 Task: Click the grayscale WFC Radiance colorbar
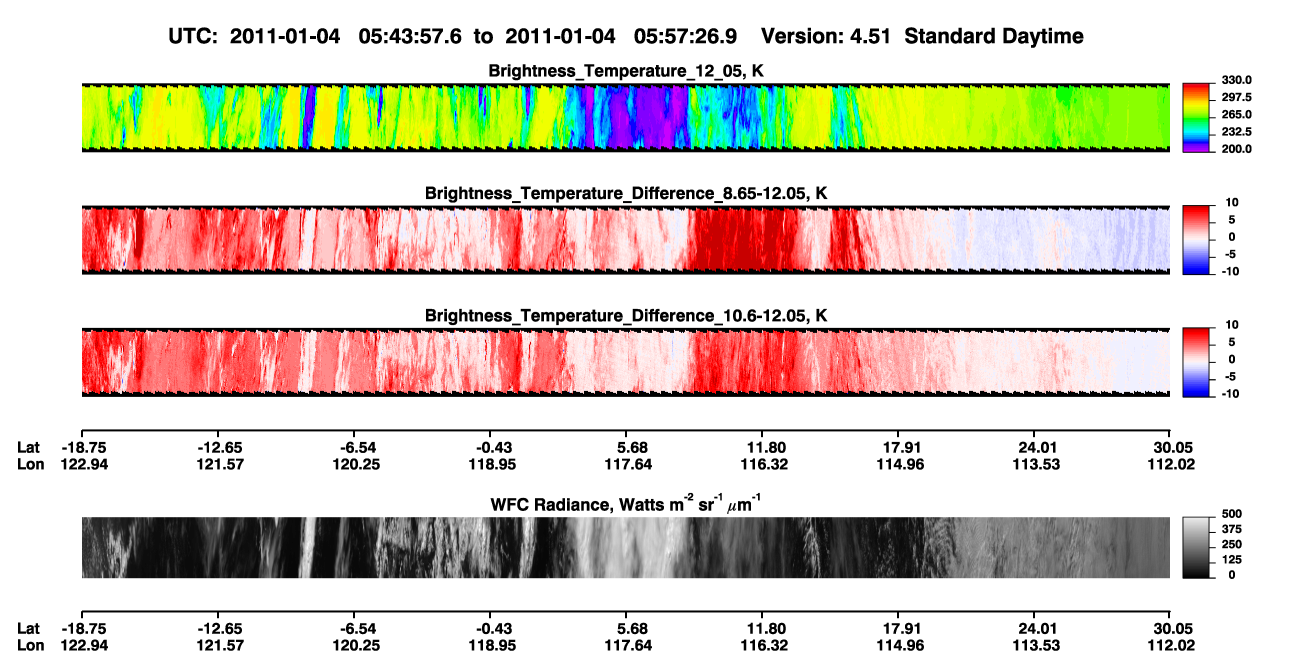click(1195, 546)
